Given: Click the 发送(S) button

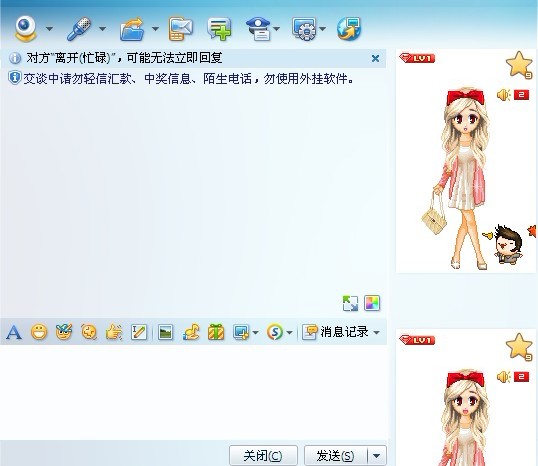Looking at the screenshot, I should 336,456.
